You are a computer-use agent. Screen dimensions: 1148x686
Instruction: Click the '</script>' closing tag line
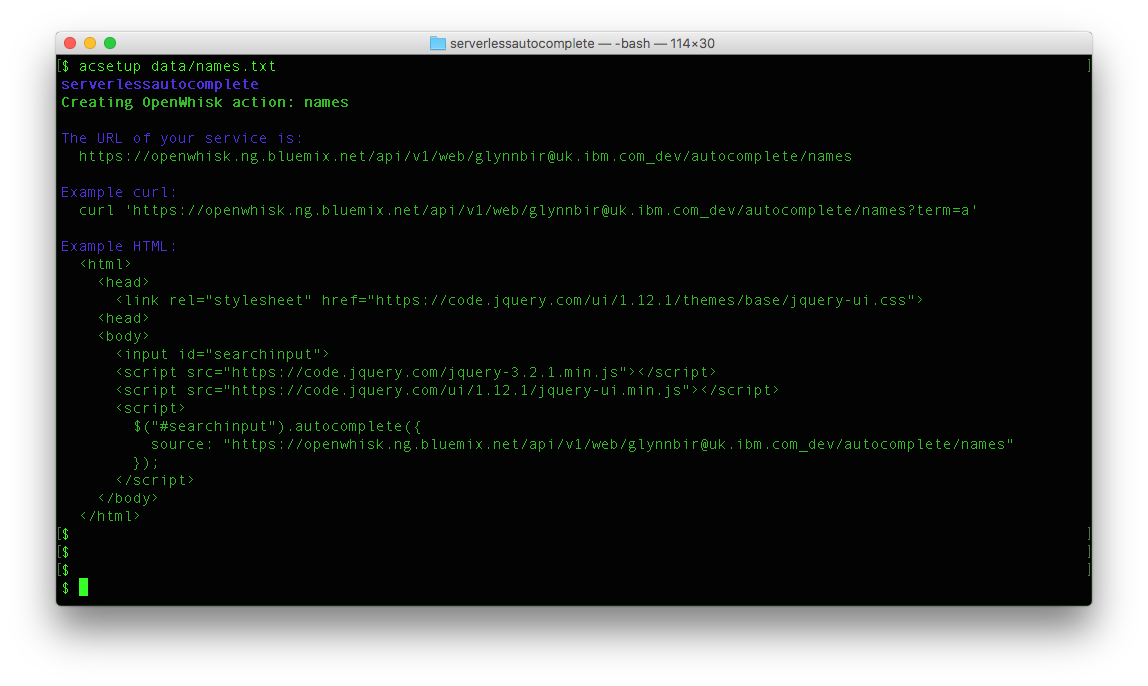(x=154, y=480)
